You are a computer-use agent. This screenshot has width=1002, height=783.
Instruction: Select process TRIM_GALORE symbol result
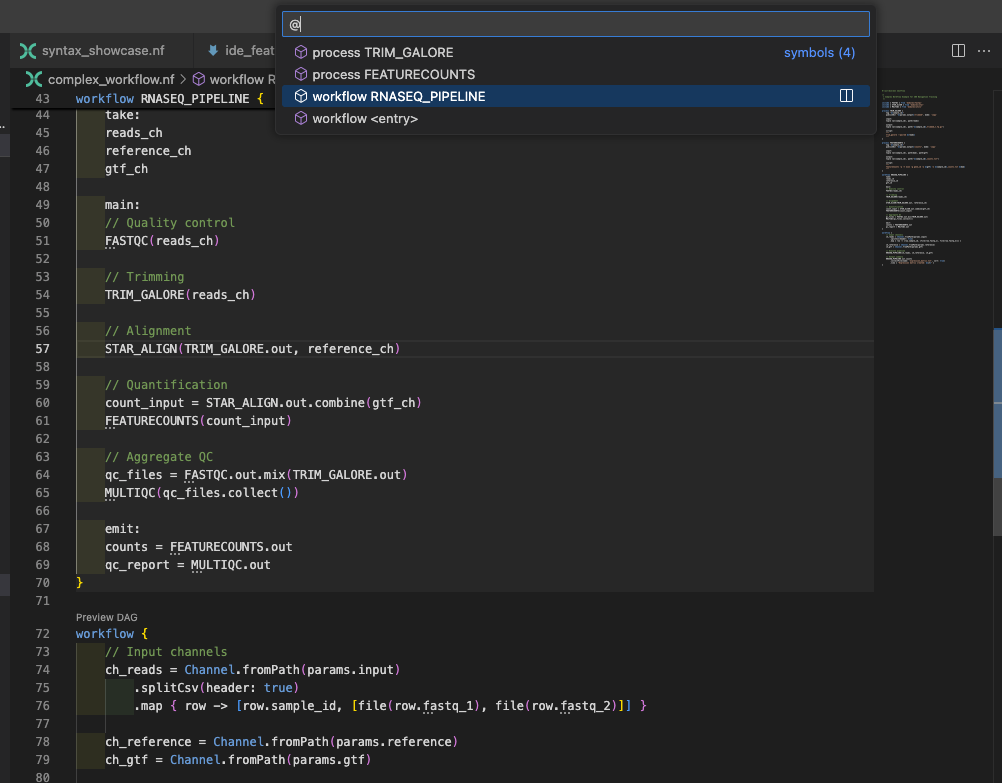point(382,52)
